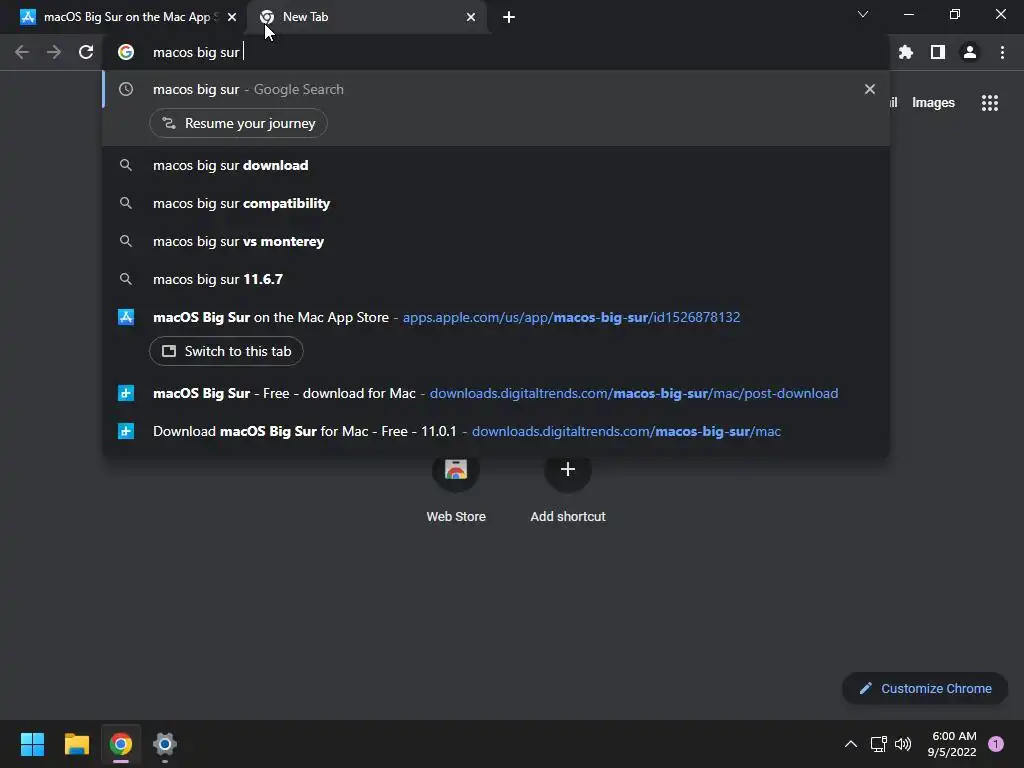Open the Web Store shortcut
Screen dimensions: 1024x768
(456, 488)
